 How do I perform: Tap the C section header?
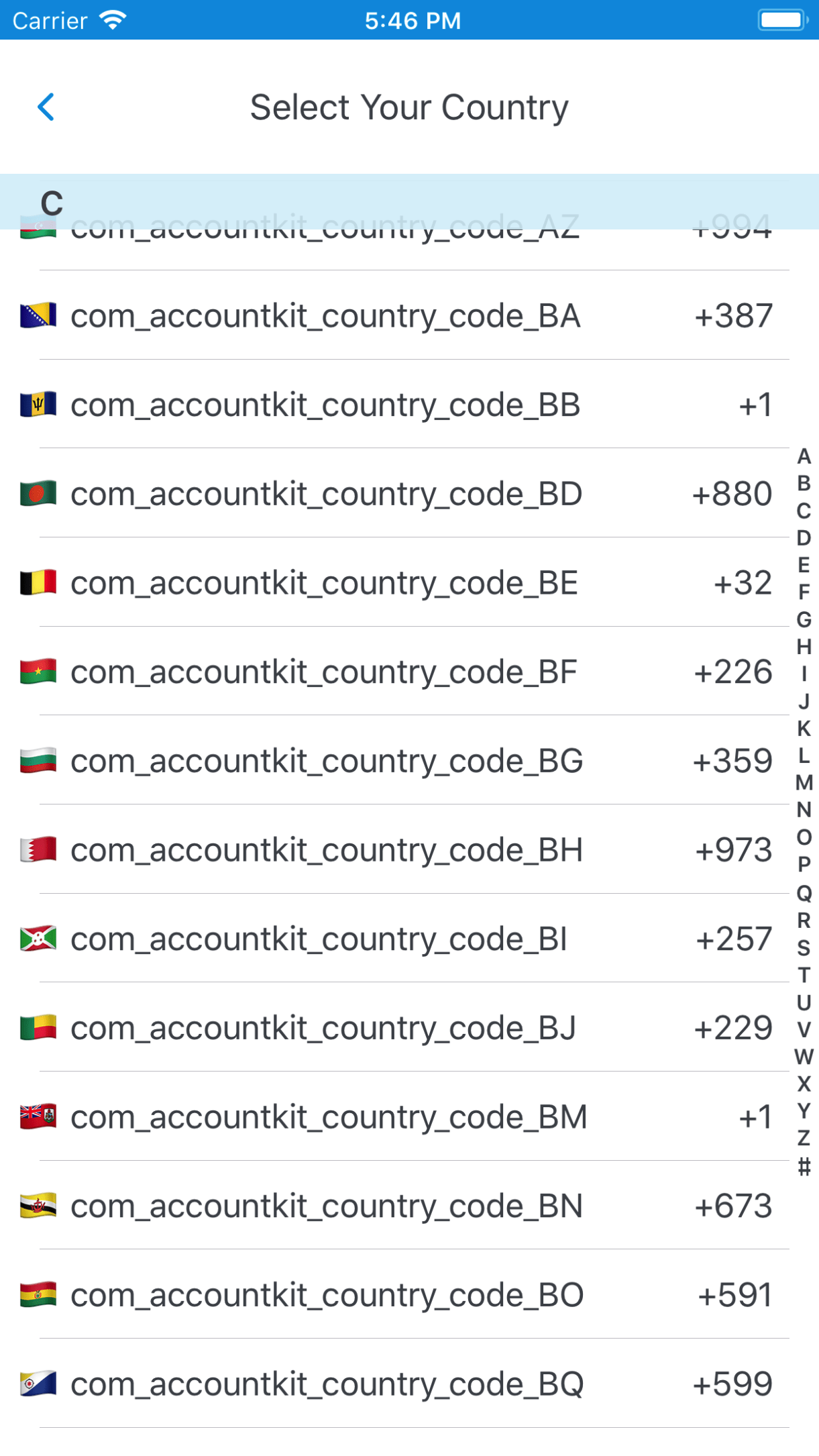52,203
